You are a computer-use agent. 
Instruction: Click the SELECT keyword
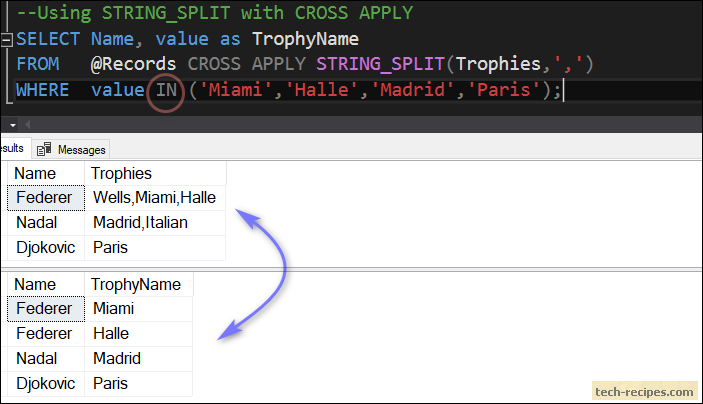pos(48,39)
